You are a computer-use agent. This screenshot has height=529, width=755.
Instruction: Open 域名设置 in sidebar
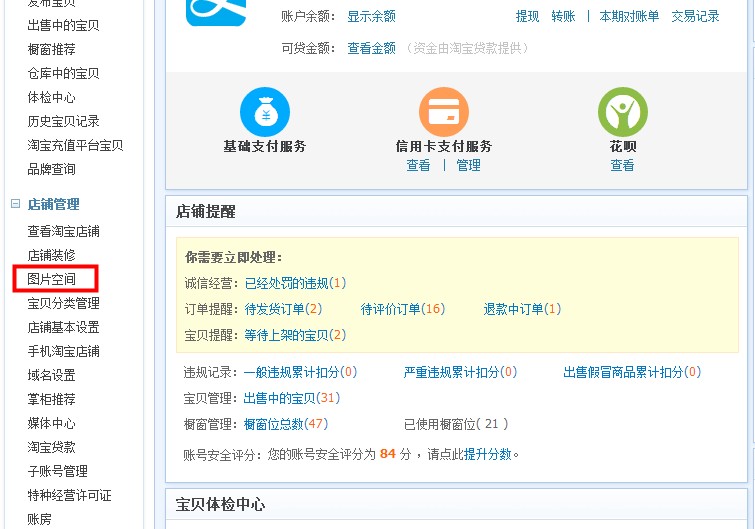[52, 375]
